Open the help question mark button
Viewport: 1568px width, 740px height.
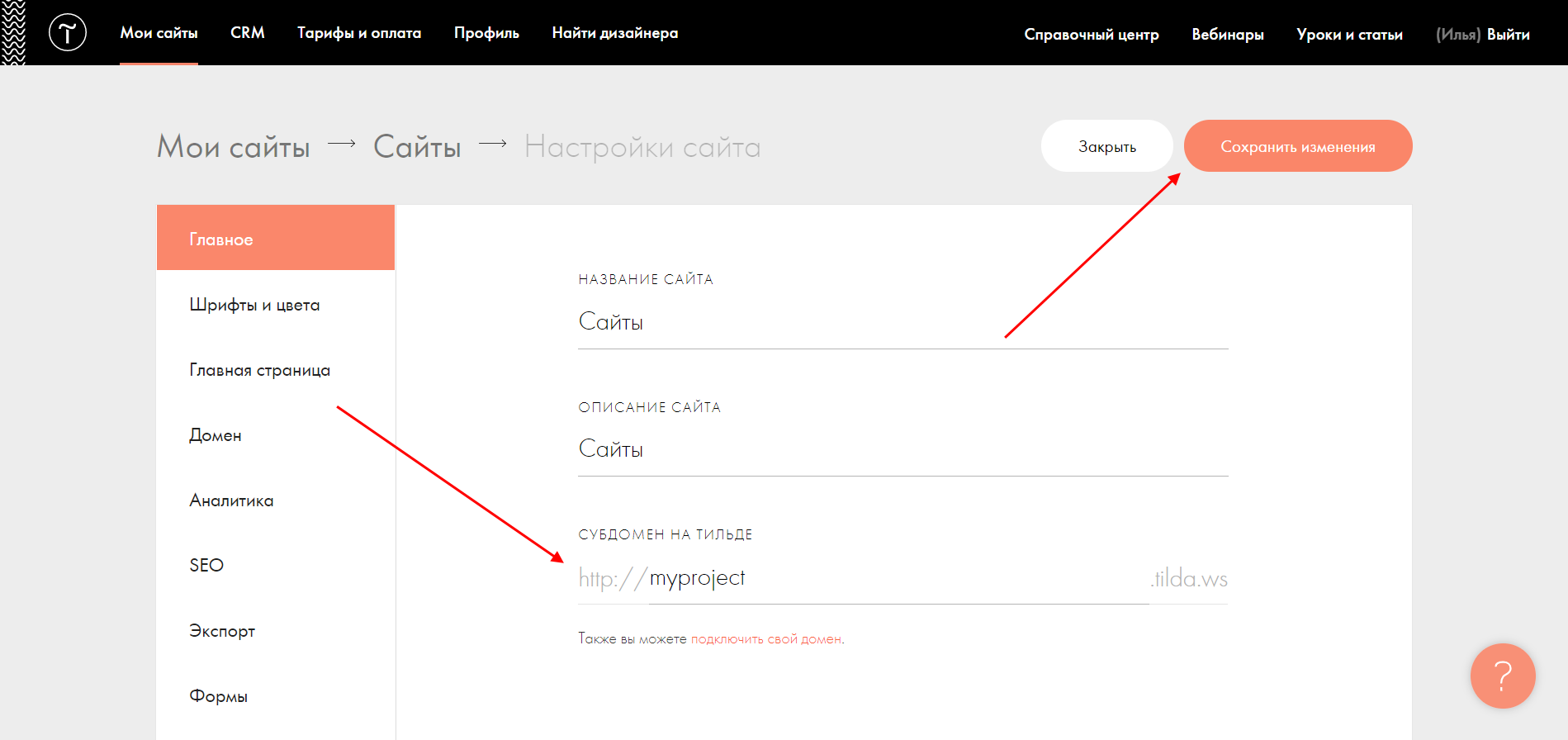[1502, 676]
